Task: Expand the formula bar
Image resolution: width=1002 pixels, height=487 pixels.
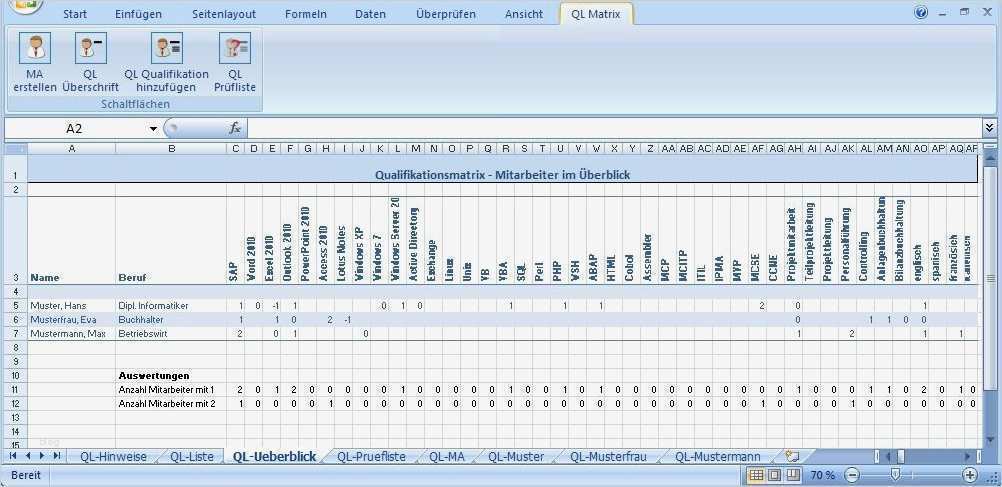Action: click(990, 128)
